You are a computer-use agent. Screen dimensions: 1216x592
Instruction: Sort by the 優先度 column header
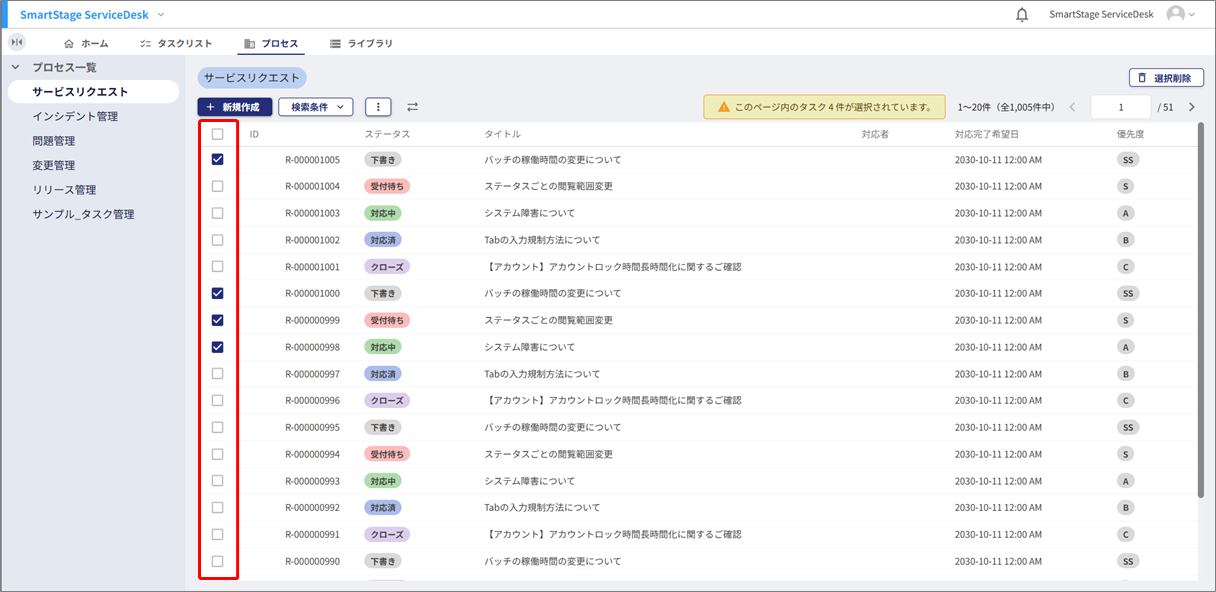pyautogui.click(x=1131, y=134)
